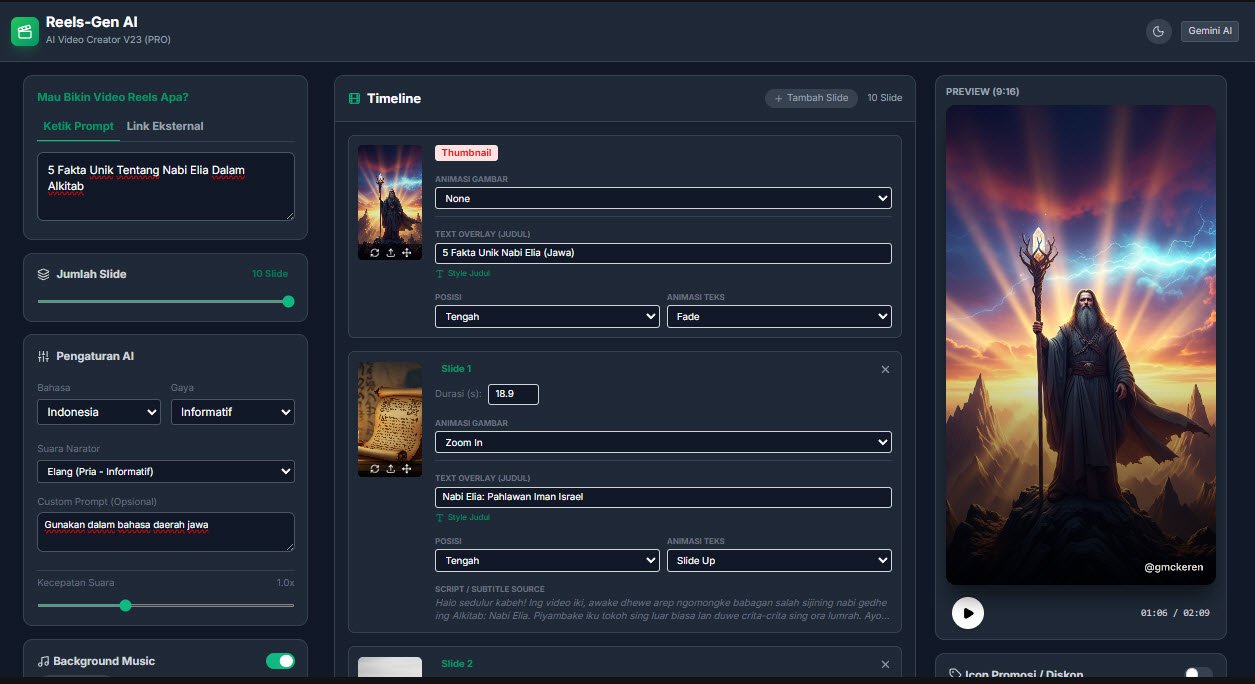Click the green Reels-Gen AI logo icon

click(x=25, y=32)
